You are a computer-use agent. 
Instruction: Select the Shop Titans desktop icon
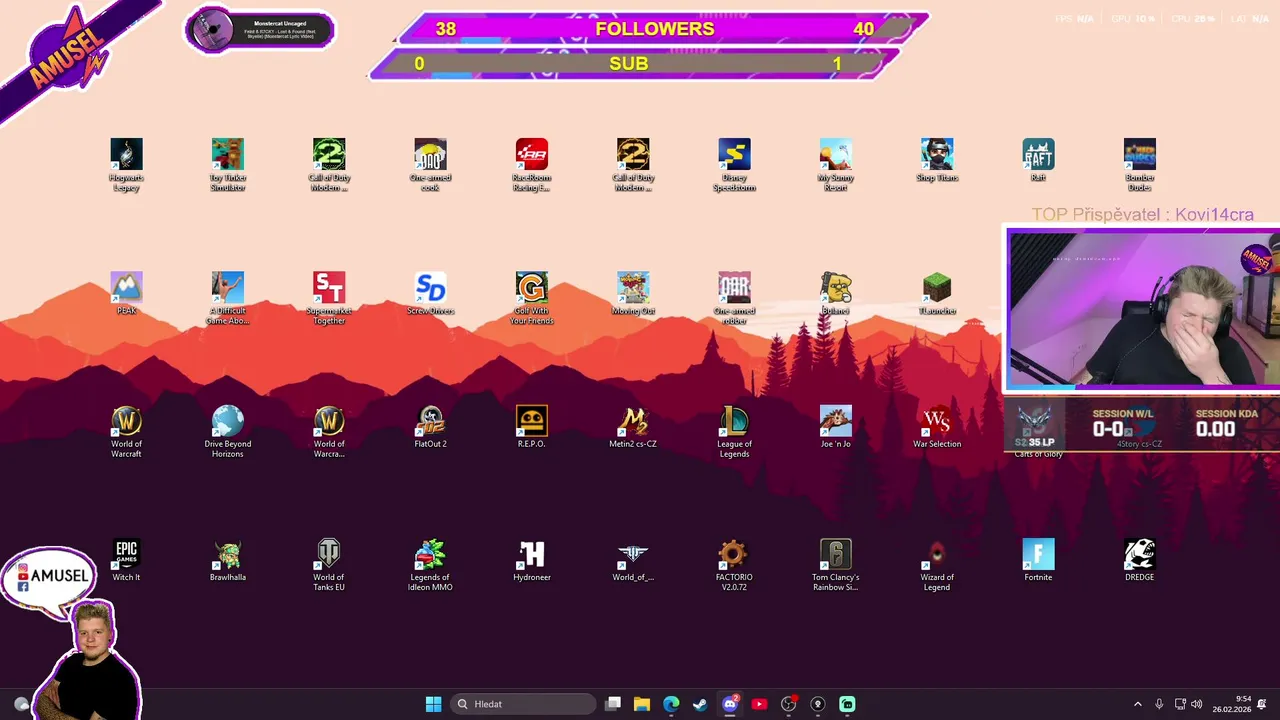[937, 161]
